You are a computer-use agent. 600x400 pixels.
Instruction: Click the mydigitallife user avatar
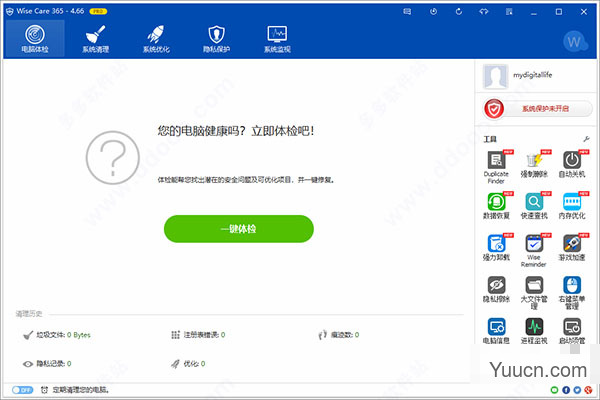tap(495, 76)
